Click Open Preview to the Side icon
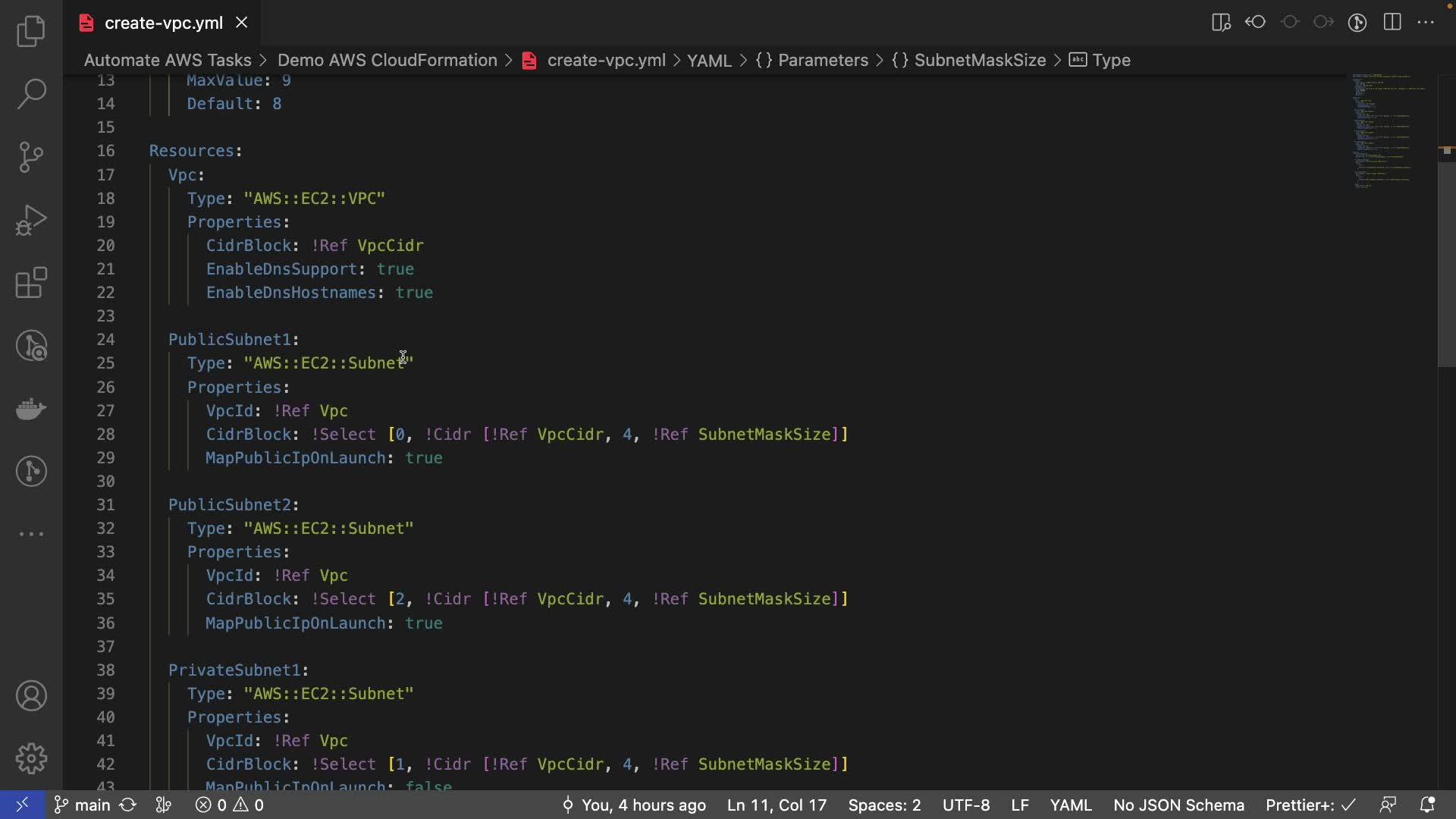The width and height of the screenshot is (1456, 819). coord(1221,23)
